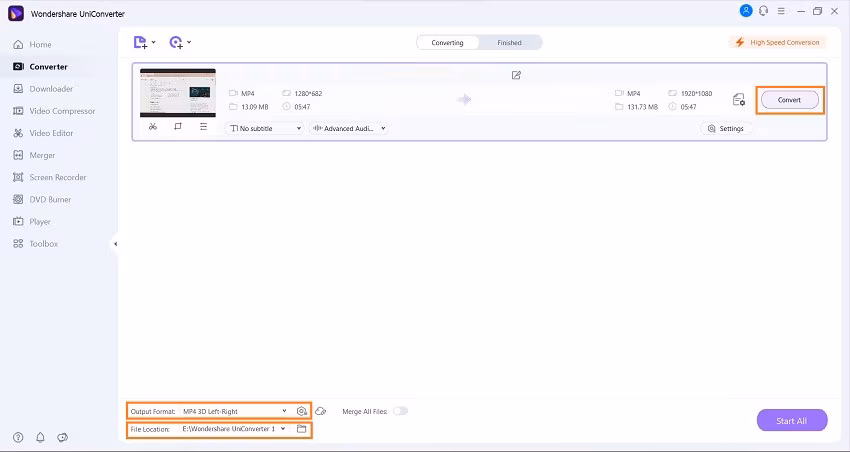850x452 pixels.
Task: Open Downloader in the sidebar
Action: 43,89
